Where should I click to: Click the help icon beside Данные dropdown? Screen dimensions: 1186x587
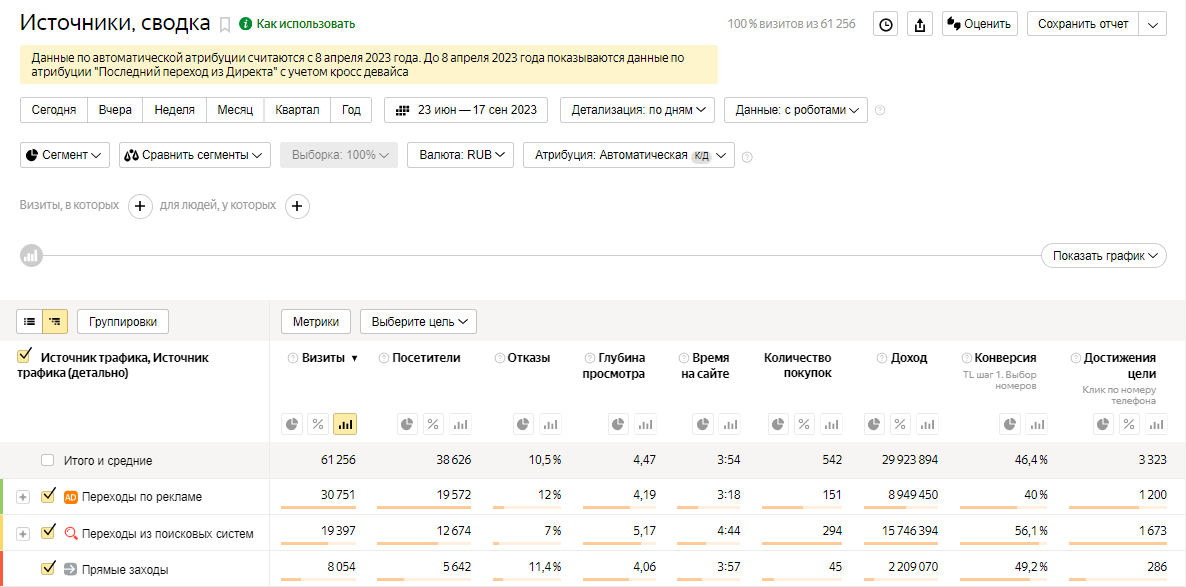880,110
